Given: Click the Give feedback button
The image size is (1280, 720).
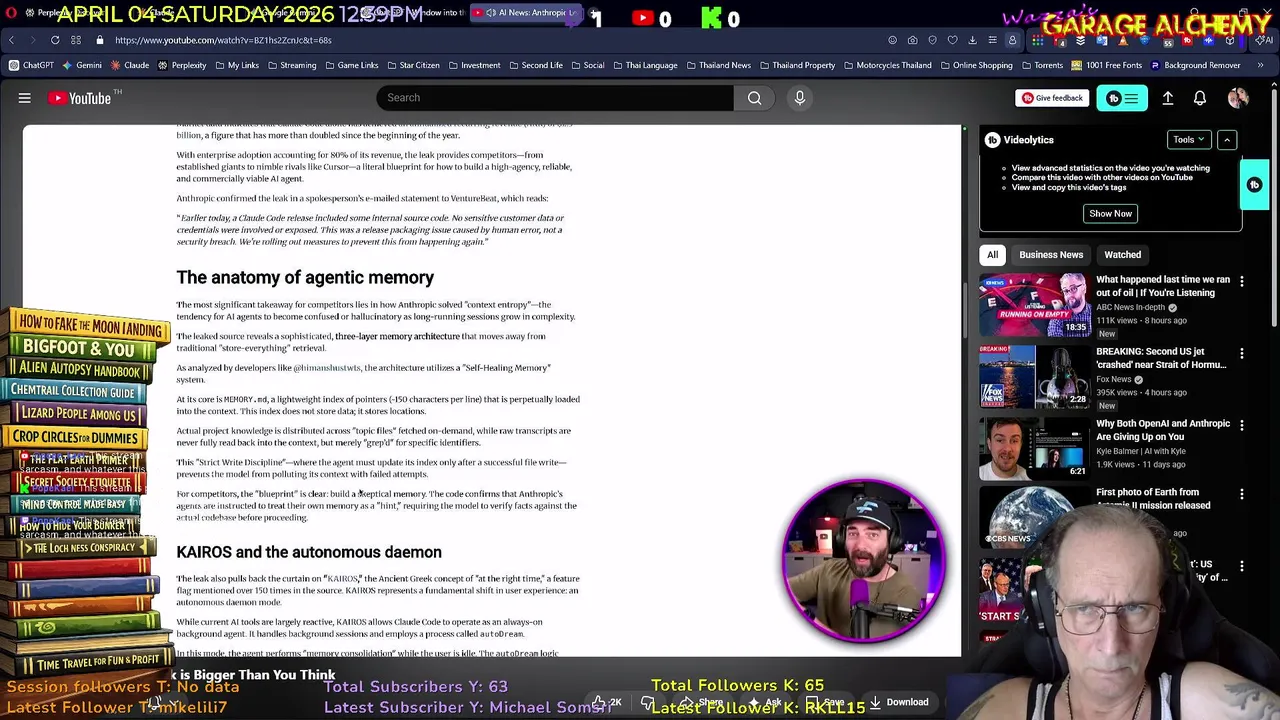Looking at the screenshot, I should tap(1052, 98).
